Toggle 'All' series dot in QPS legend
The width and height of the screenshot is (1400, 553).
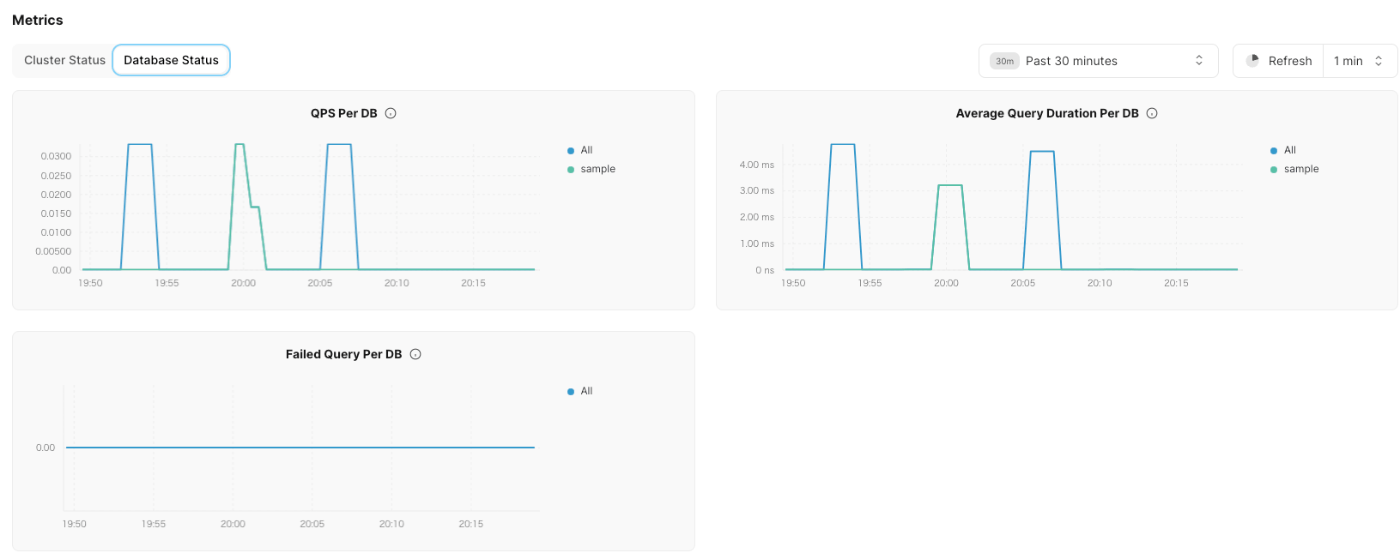tap(571, 151)
